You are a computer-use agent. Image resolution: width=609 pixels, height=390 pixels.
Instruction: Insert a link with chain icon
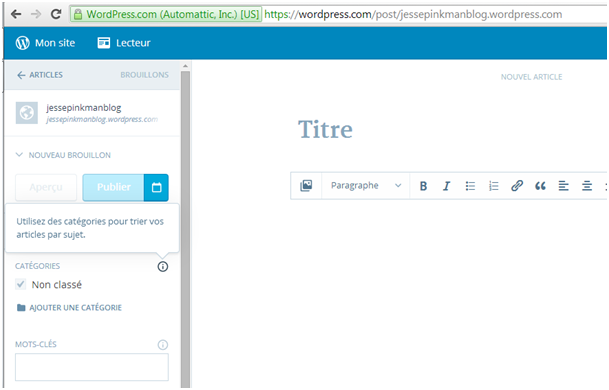click(517, 186)
